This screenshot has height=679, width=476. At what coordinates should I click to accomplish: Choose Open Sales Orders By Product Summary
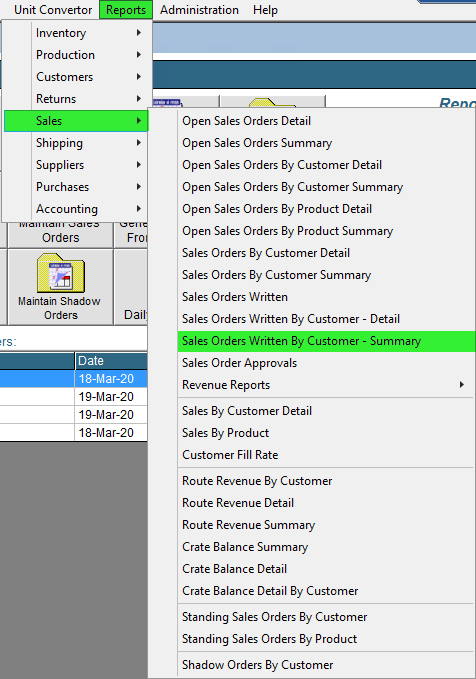coord(326,231)
